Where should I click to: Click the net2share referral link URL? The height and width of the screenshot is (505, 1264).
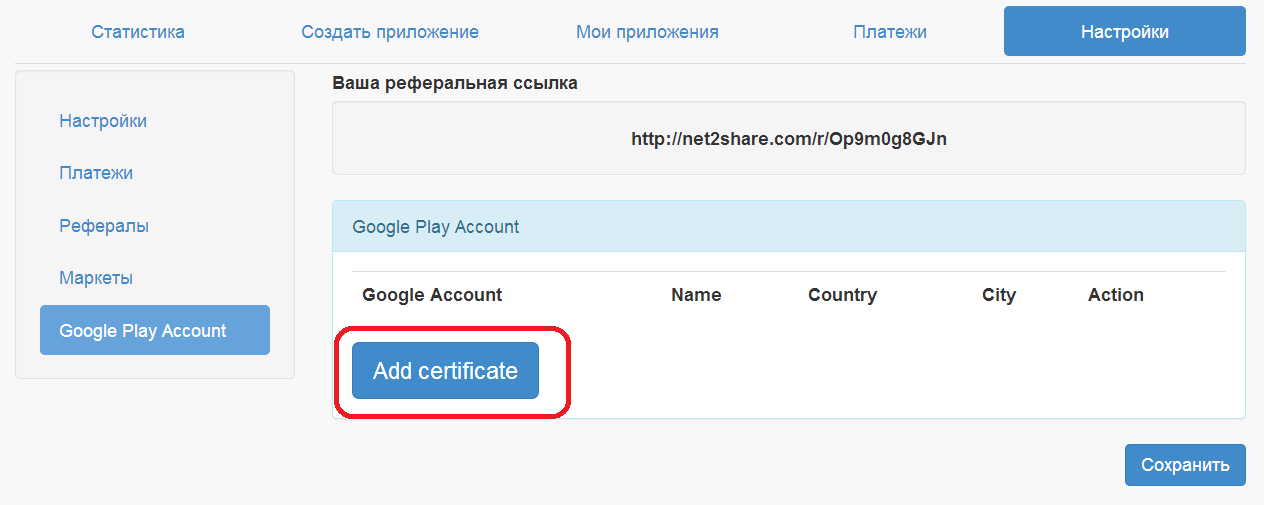tap(789, 139)
